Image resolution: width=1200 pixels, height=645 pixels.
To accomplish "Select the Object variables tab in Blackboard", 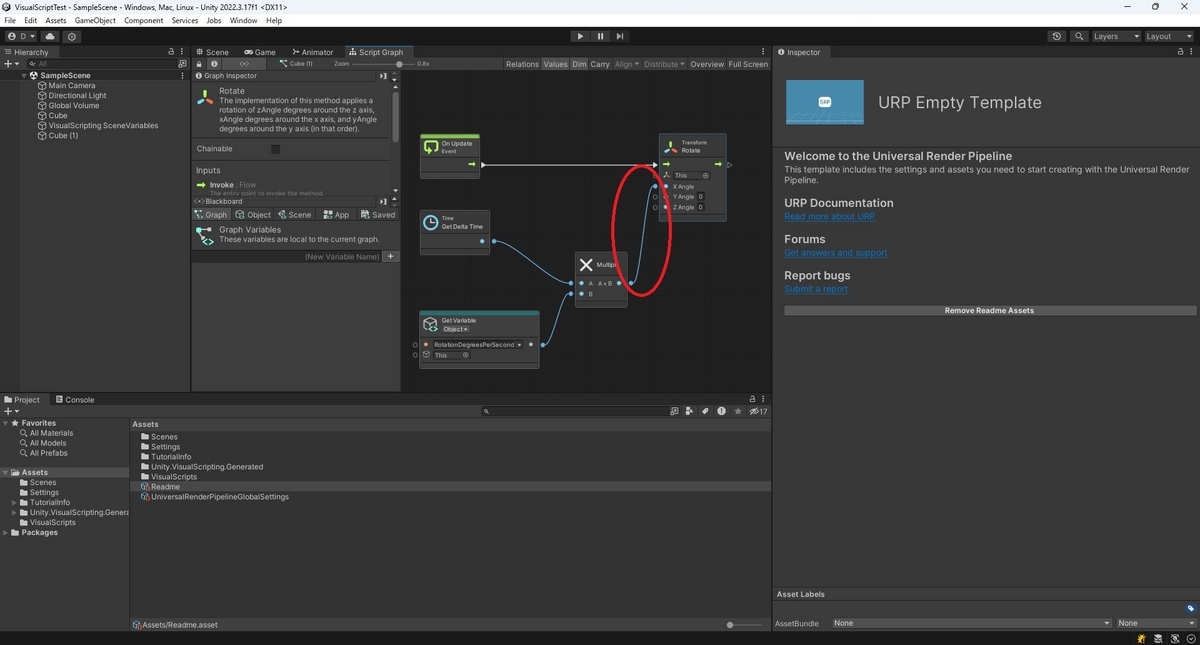I will pos(253,214).
